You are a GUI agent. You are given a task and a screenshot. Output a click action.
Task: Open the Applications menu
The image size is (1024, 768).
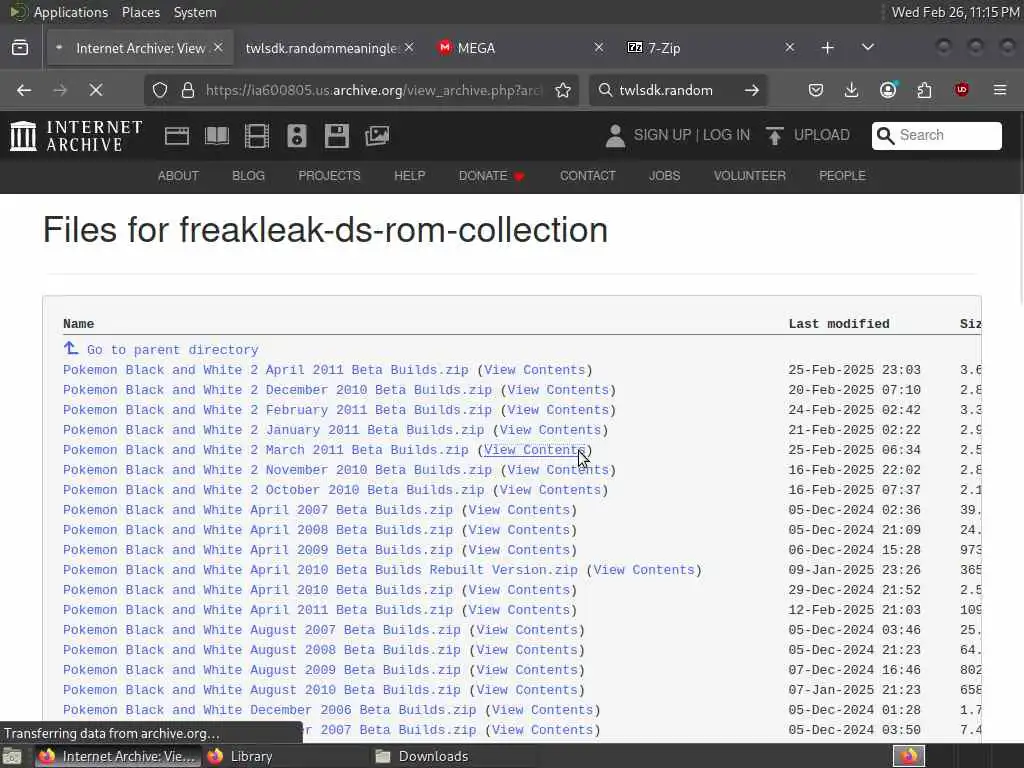pos(71,12)
